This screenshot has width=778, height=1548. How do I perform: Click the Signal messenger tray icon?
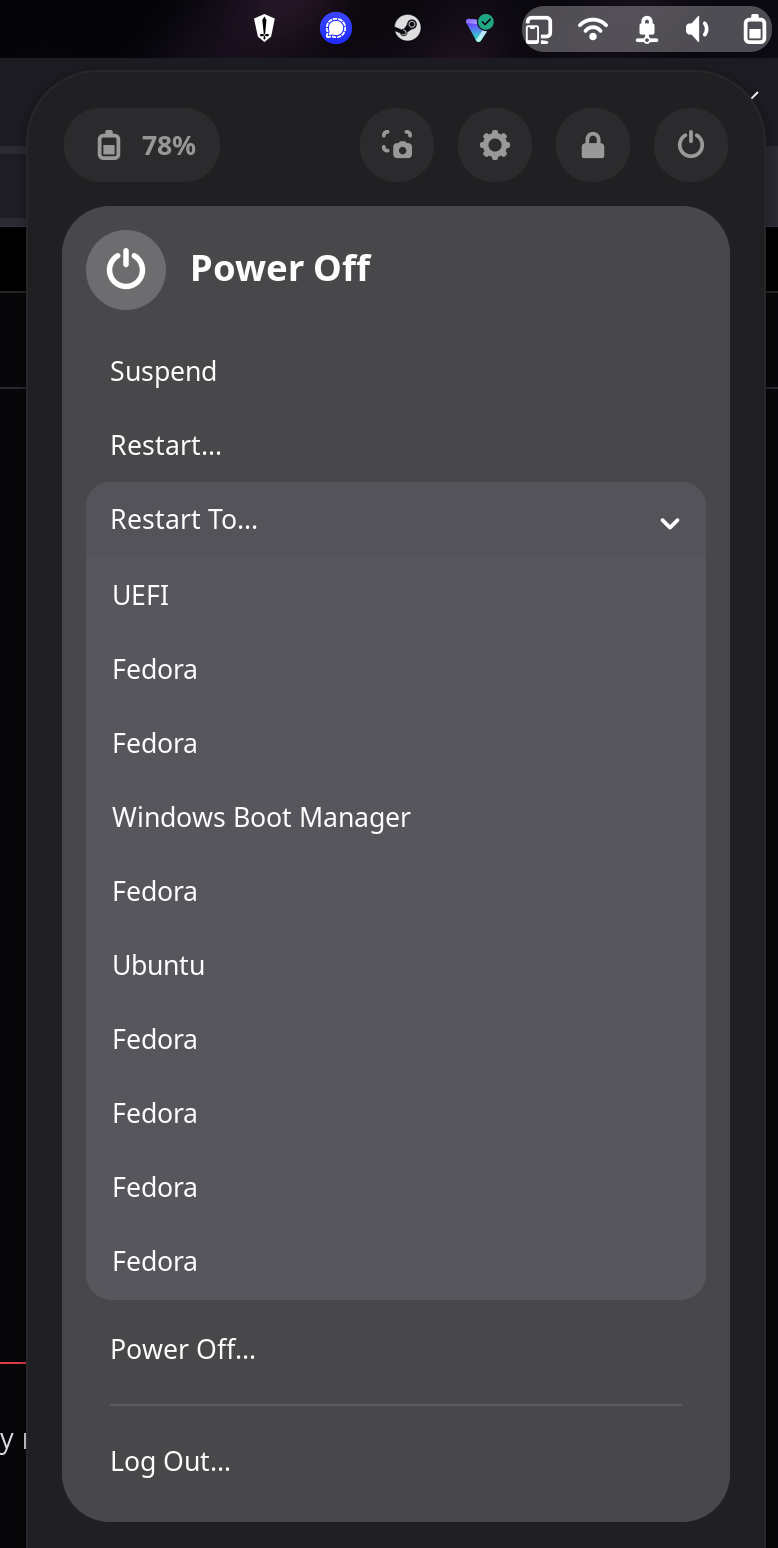pos(336,28)
